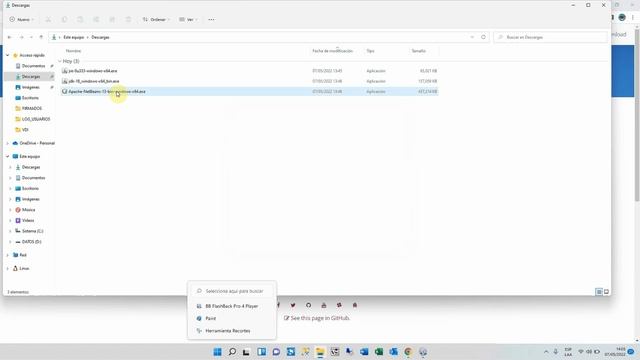Image resolution: width=640 pixels, height=360 pixels.
Task: Expand the DATOS (D:) drive node
Action: tap(11, 242)
